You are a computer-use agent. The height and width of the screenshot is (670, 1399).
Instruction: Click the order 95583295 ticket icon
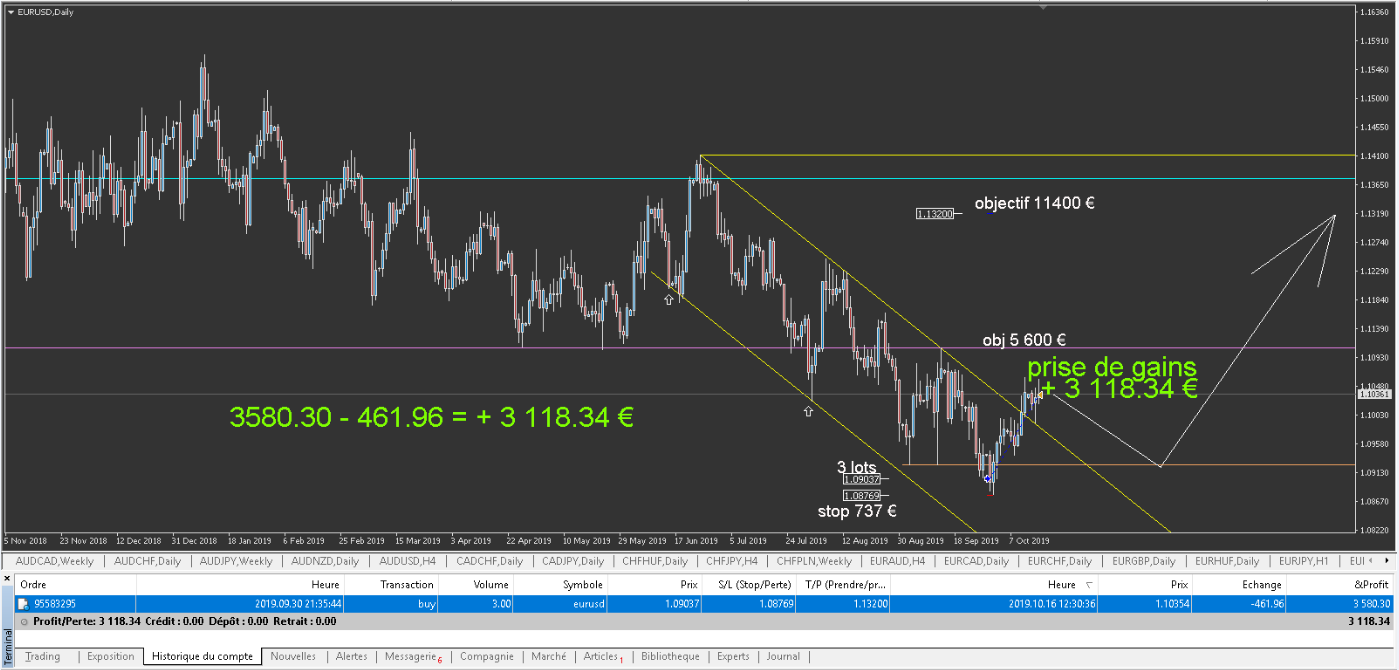click(23, 604)
